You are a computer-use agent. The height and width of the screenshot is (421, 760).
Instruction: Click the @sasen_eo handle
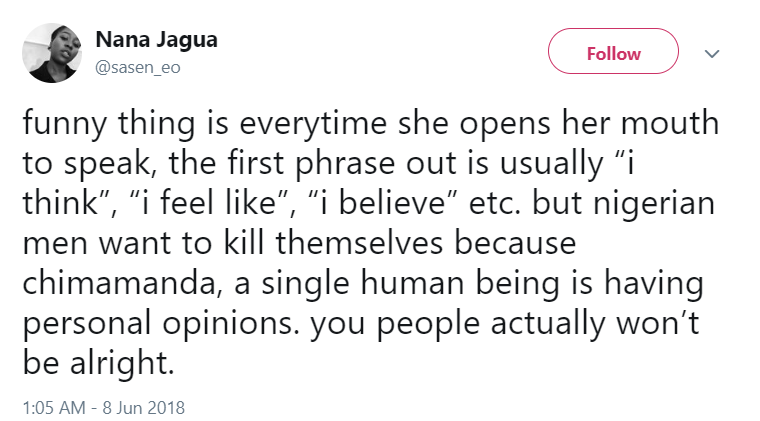click(138, 67)
